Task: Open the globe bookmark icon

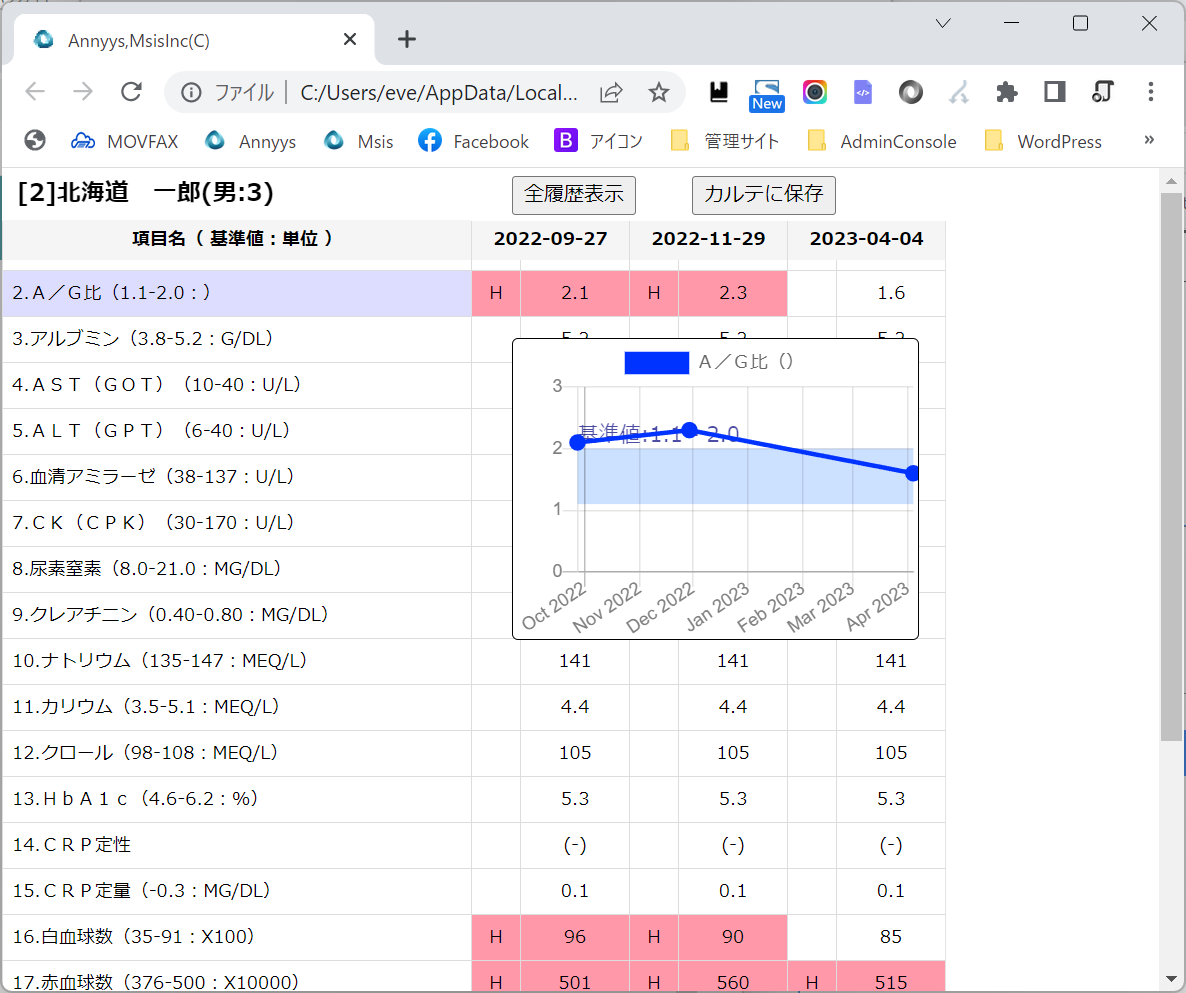Action: [35, 141]
